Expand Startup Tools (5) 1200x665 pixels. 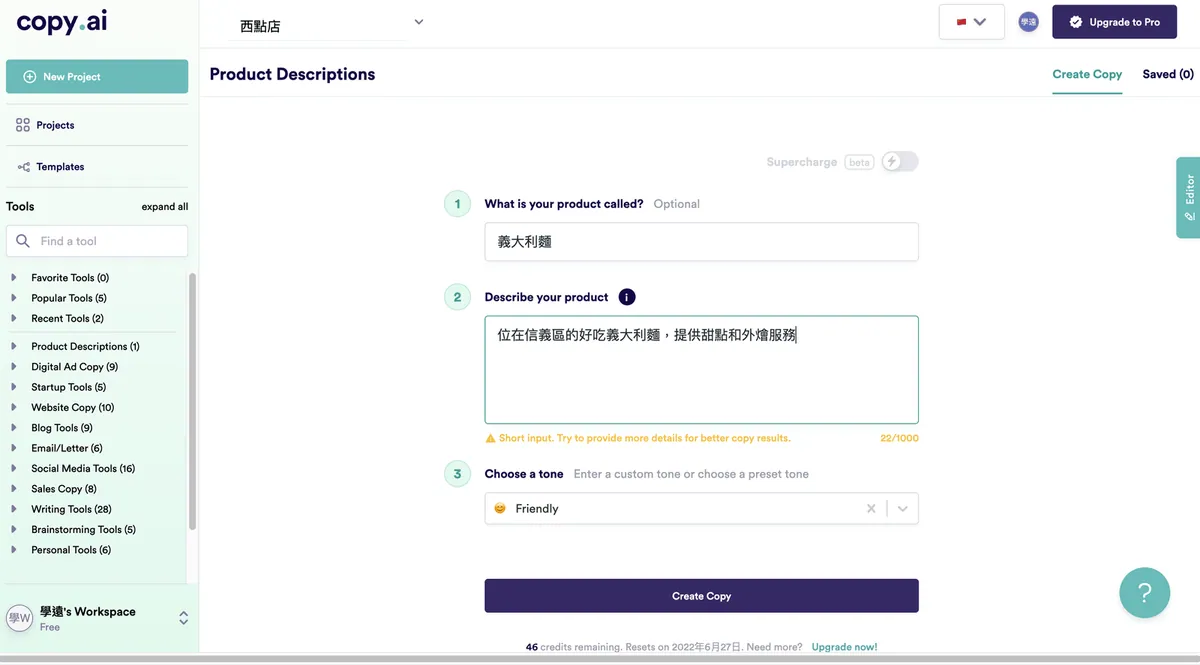click(x=68, y=388)
